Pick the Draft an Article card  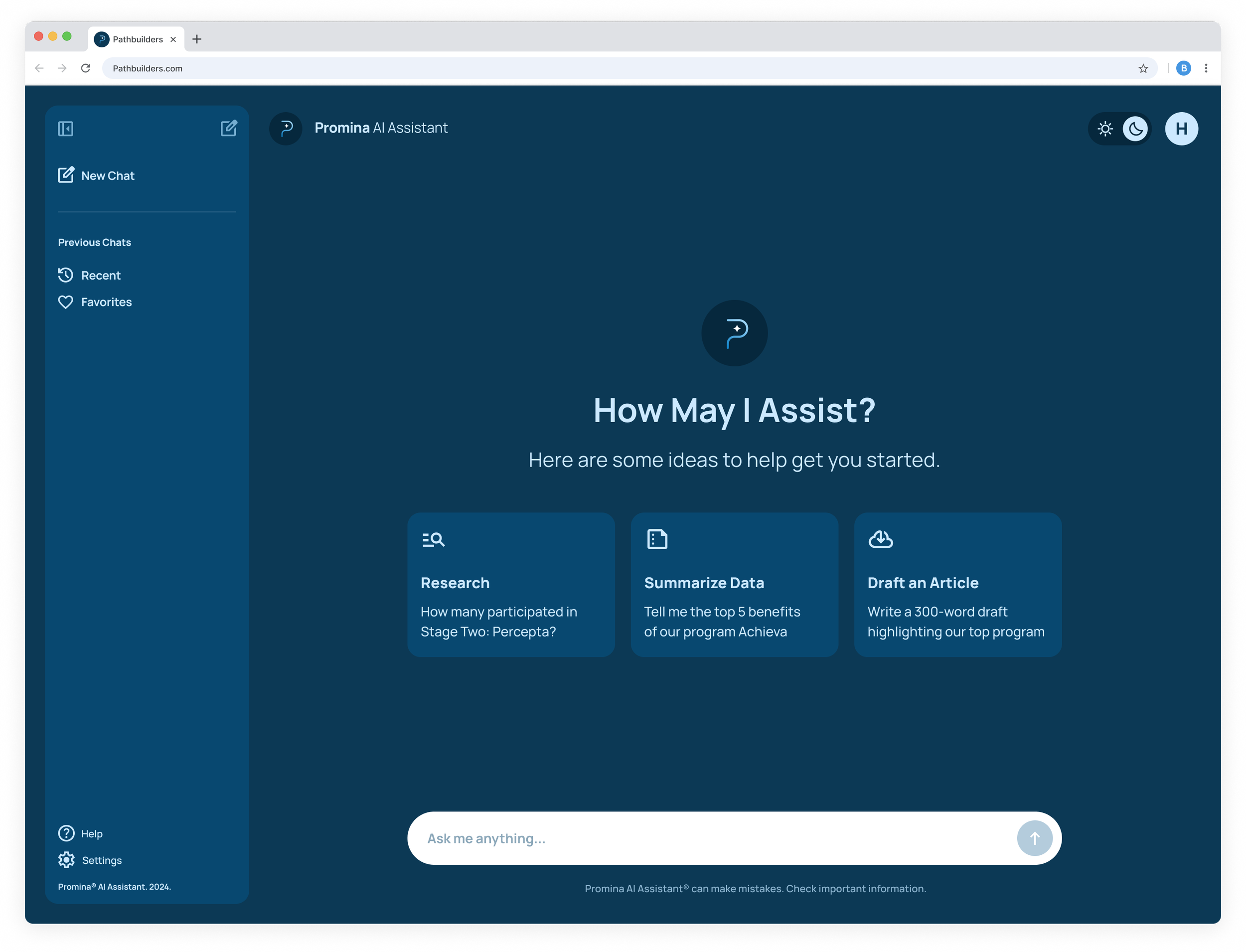click(957, 585)
